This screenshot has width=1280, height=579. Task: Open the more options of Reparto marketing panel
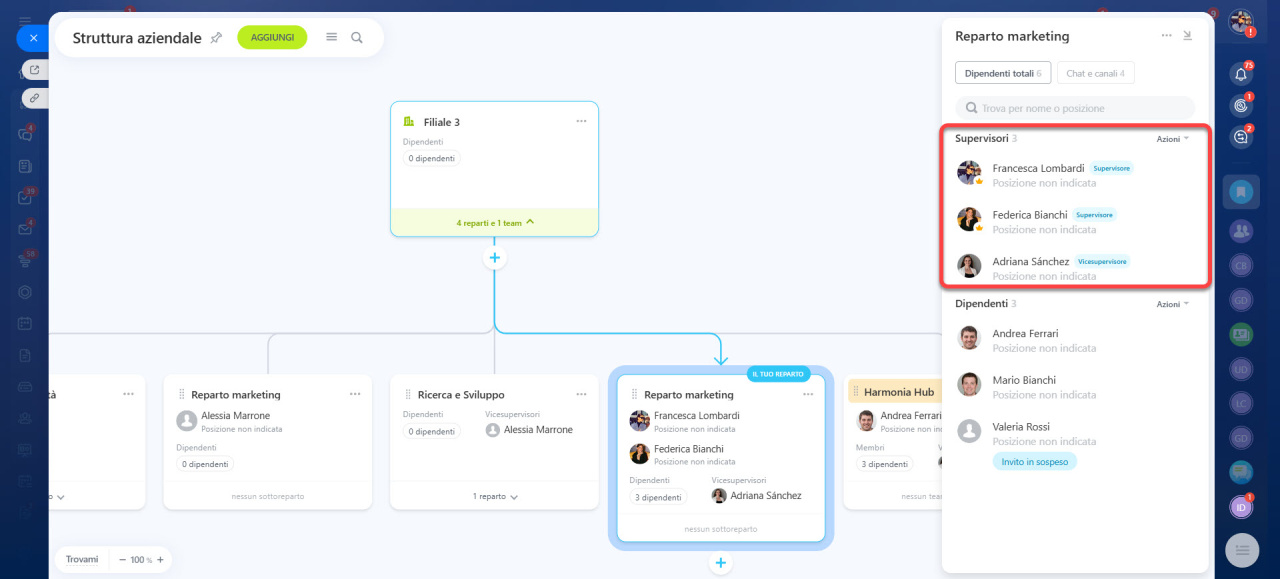(1166, 35)
